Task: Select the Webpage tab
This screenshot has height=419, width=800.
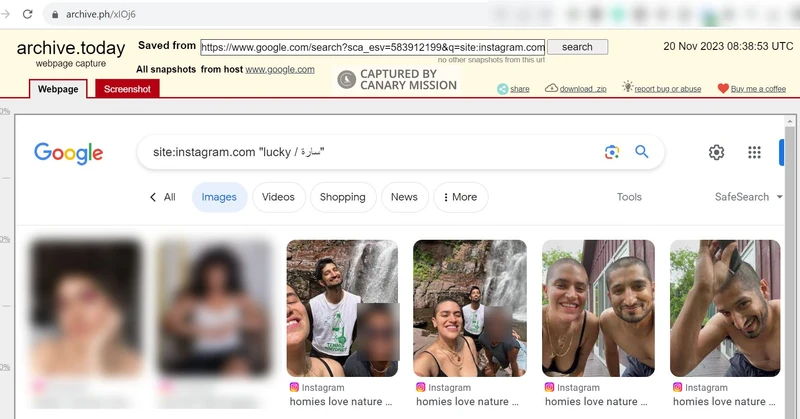Action: [58, 89]
